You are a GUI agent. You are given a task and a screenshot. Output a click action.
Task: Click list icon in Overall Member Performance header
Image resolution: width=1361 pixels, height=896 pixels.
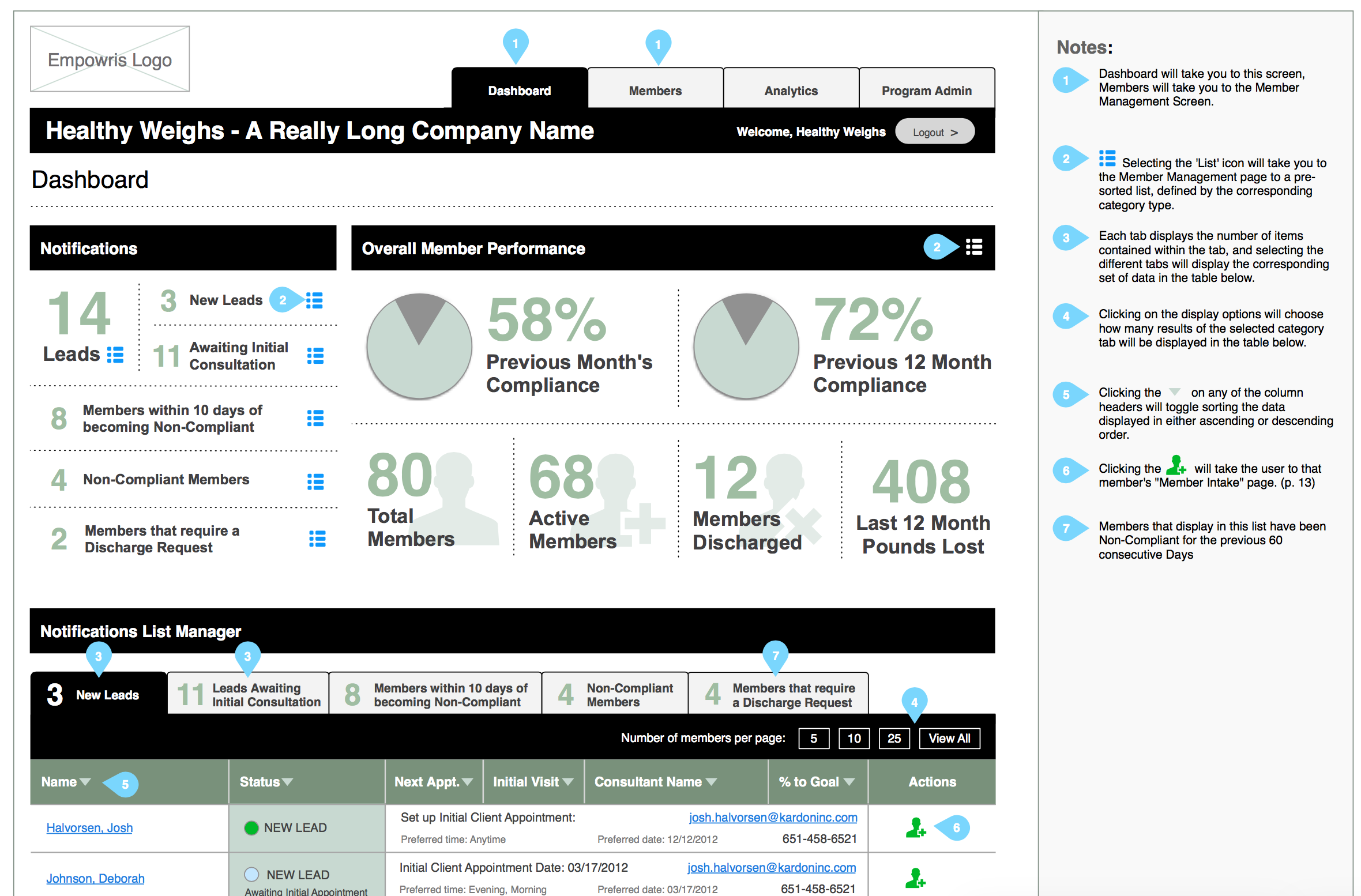click(974, 247)
